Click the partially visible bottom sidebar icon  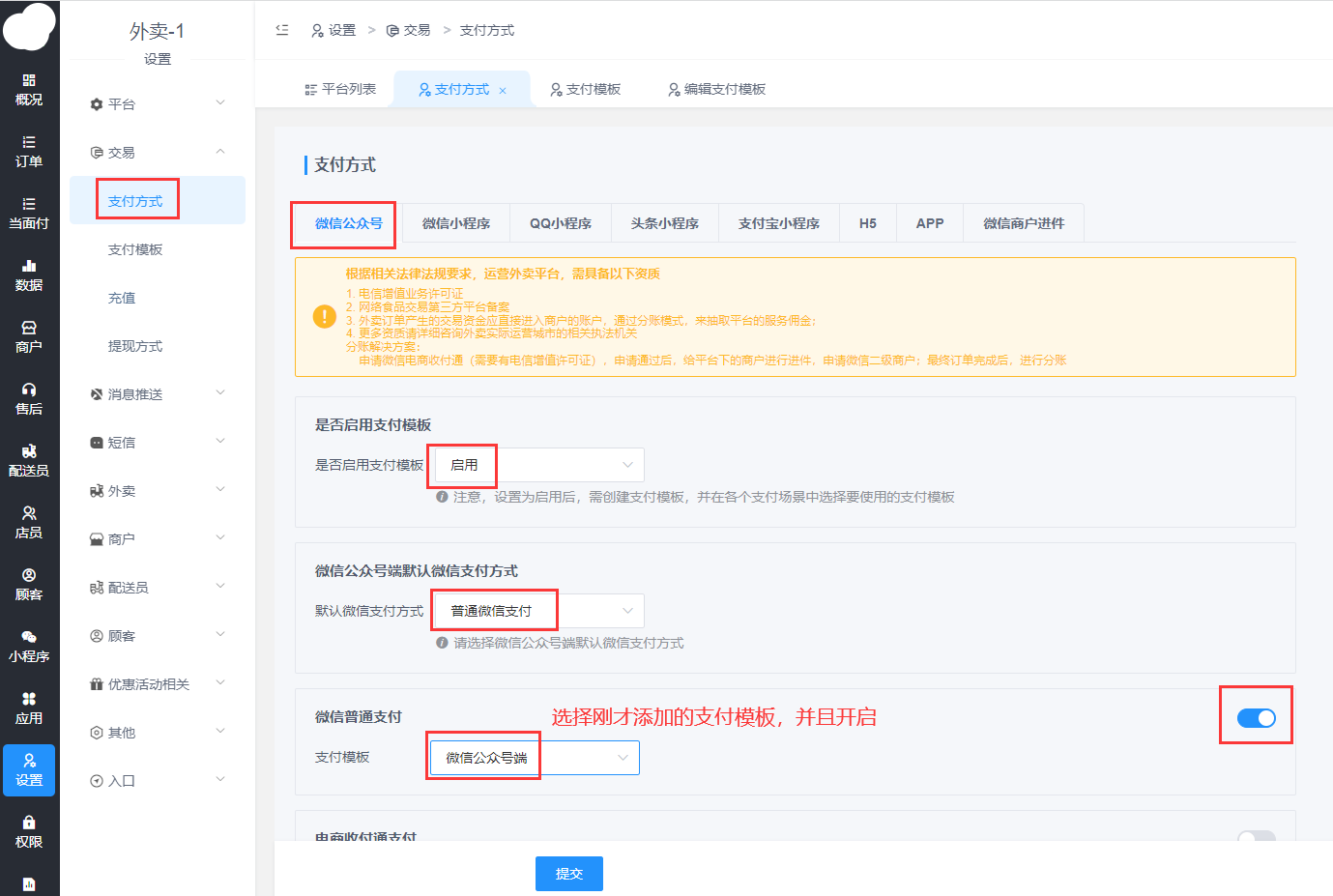point(29,883)
